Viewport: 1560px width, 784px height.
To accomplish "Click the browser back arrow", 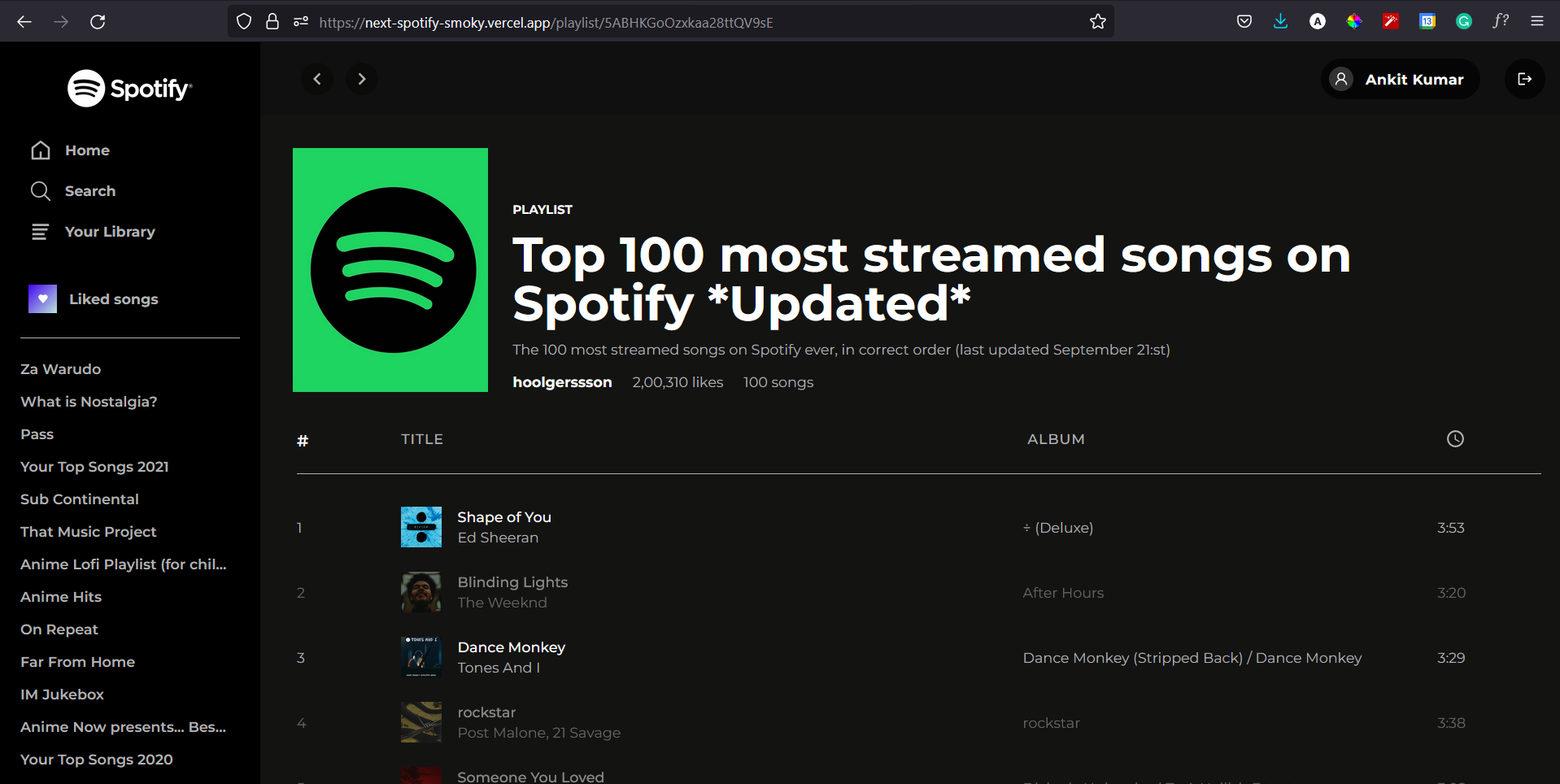I will coord(24,22).
